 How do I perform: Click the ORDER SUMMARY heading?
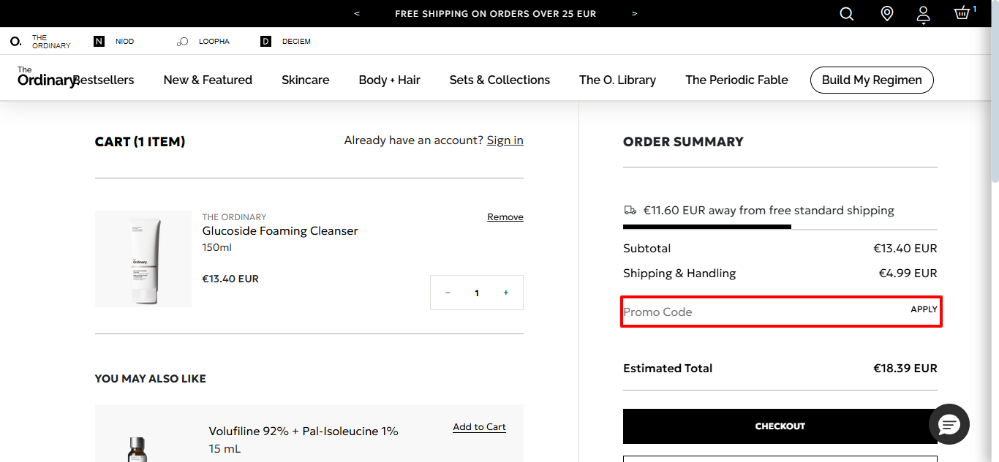pyautogui.click(x=683, y=141)
